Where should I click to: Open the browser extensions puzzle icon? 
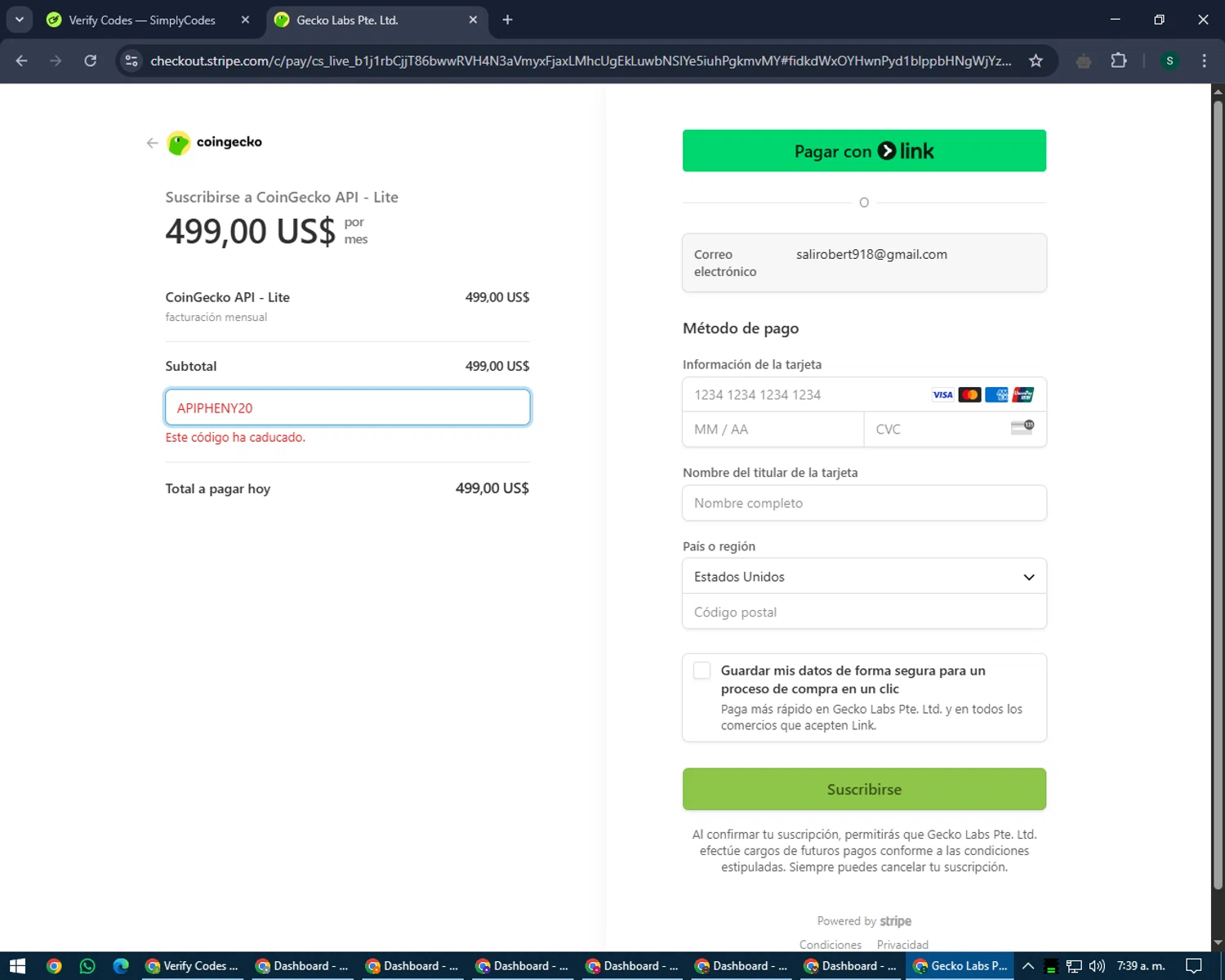pos(1119,60)
